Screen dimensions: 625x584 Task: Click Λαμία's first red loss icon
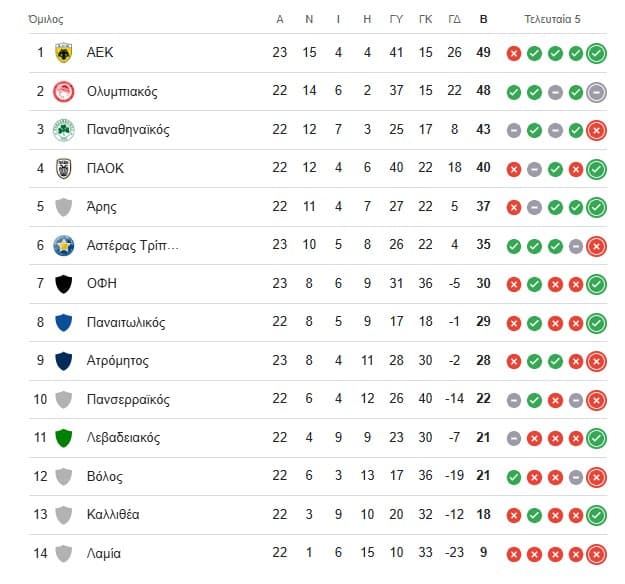coord(514,553)
